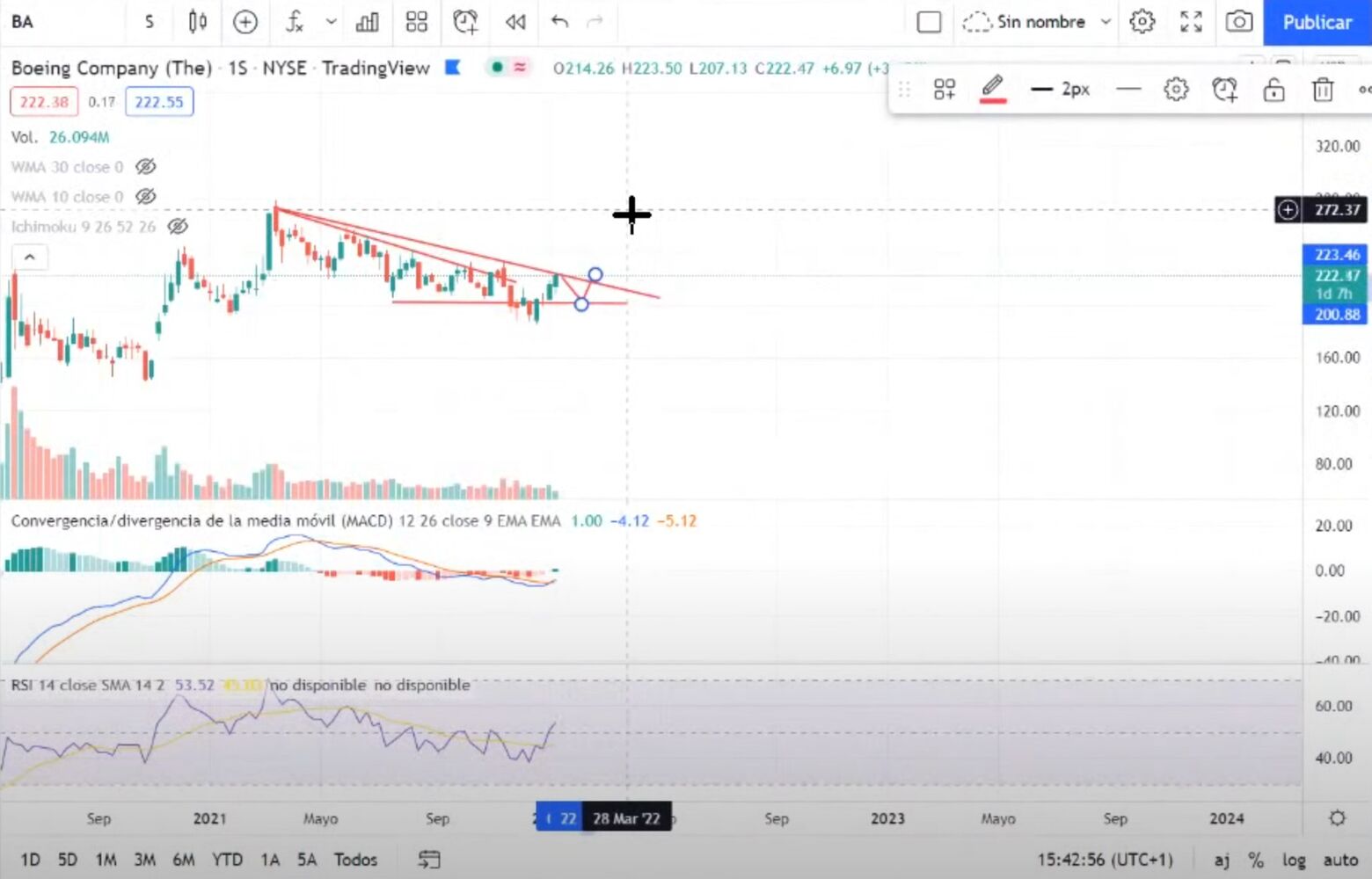This screenshot has width=1372, height=879.
Task: Click the red 222.38 sell price button
Action: tap(44, 102)
